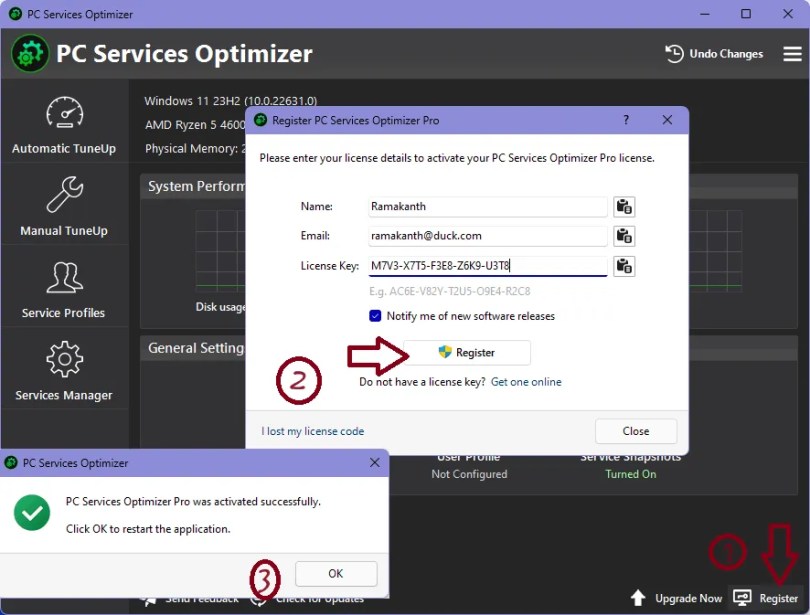Open Service Profiles section

(64, 289)
